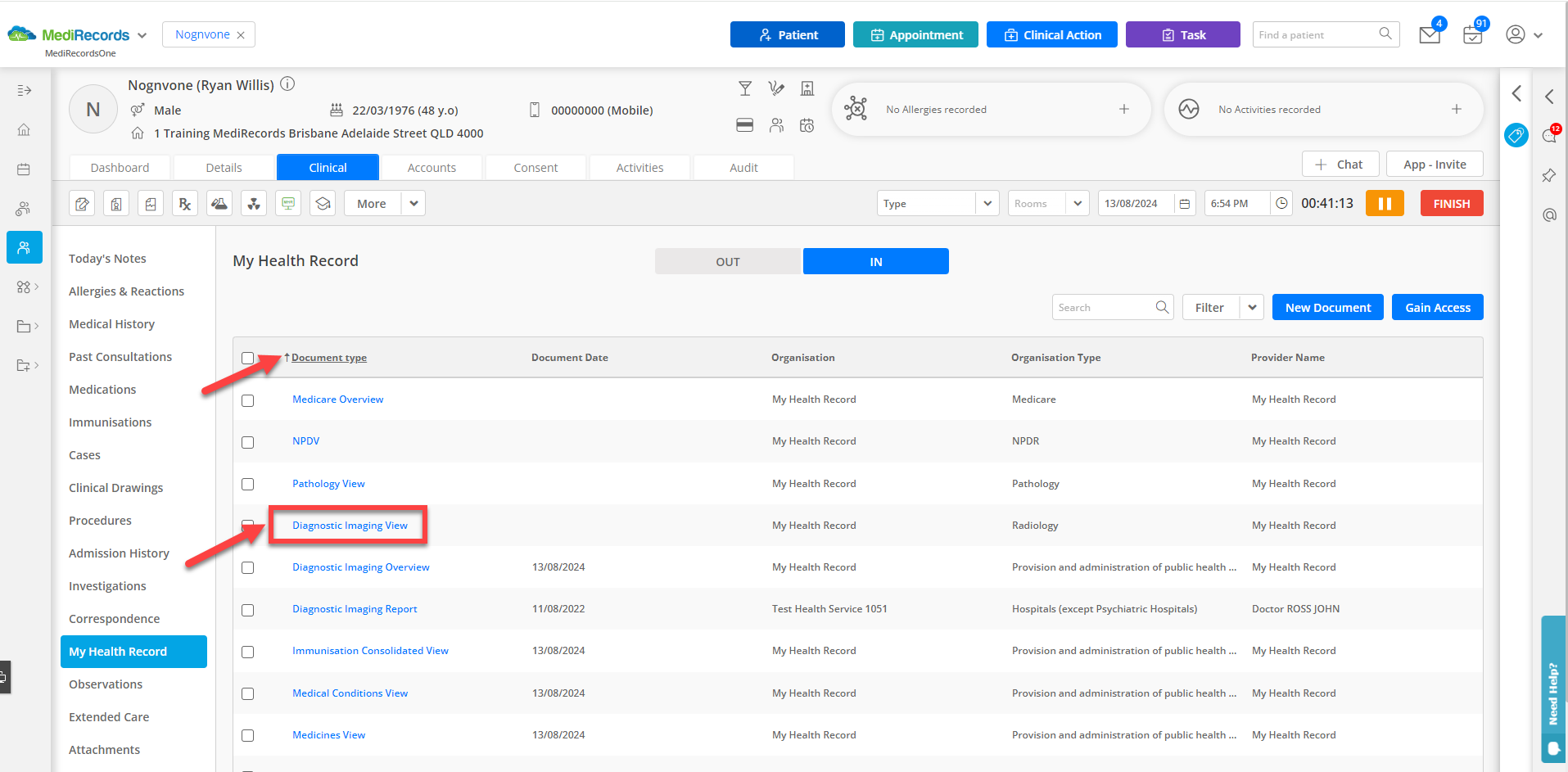Click the search magnifier in Find a patient
This screenshot has width=1568, height=772.
pos(1385,34)
